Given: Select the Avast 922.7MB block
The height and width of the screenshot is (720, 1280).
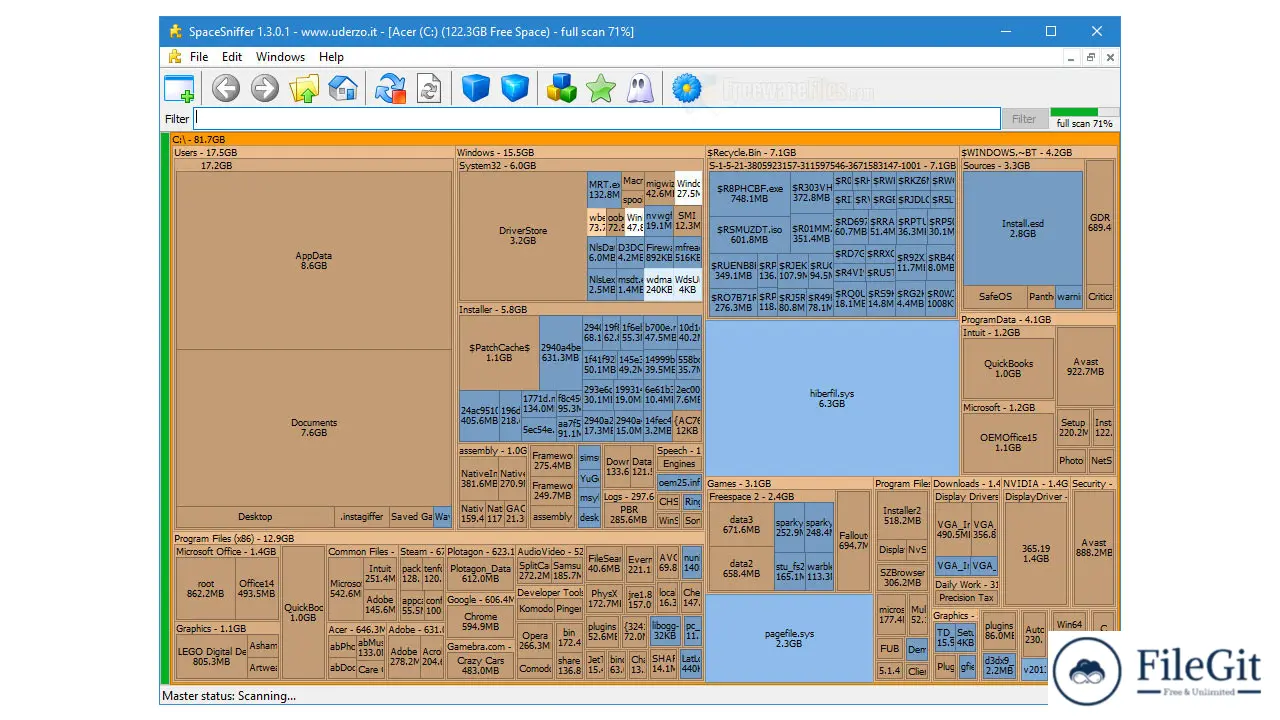Looking at the screenshot, I should pyautogui.click(x=1085, y=367).
